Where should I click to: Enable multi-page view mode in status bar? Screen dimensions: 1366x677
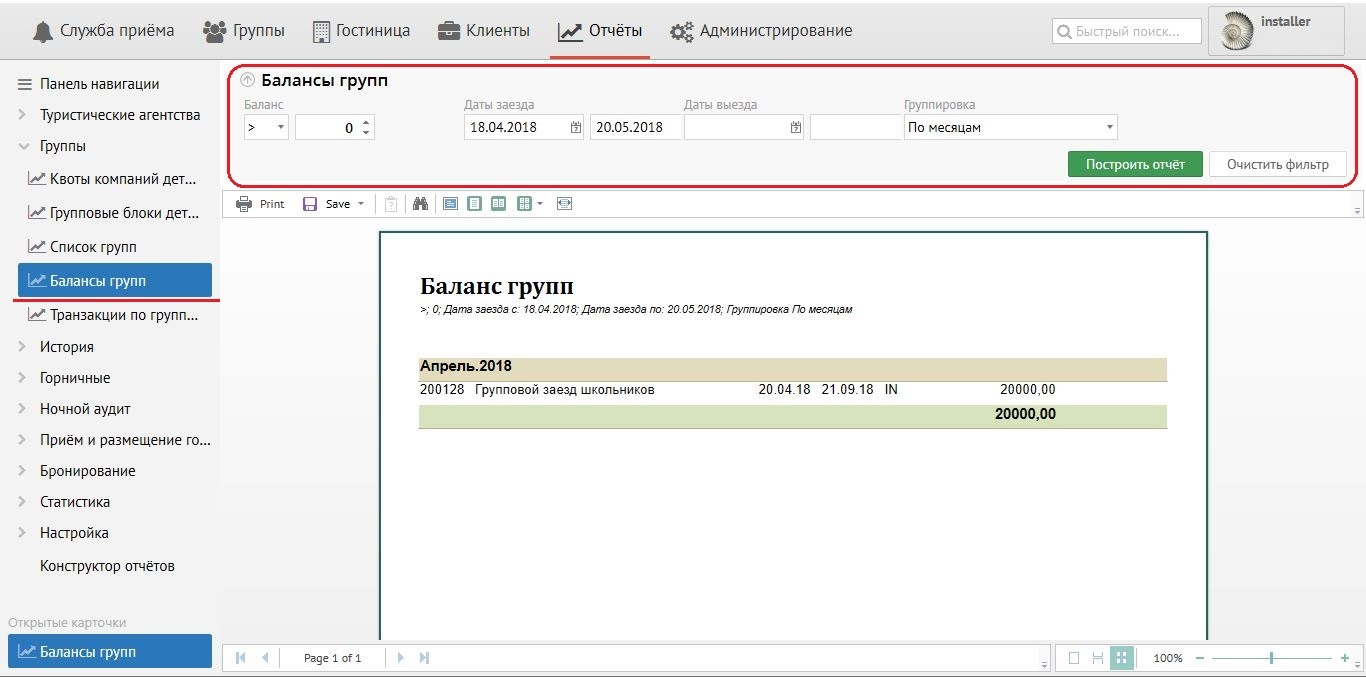1121,658
